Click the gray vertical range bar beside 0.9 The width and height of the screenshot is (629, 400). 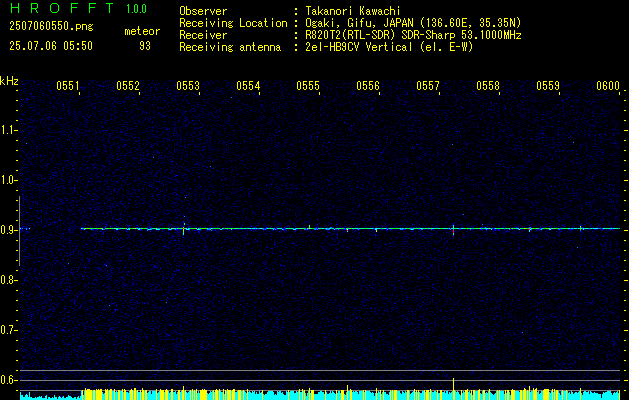tap(19, 231)
